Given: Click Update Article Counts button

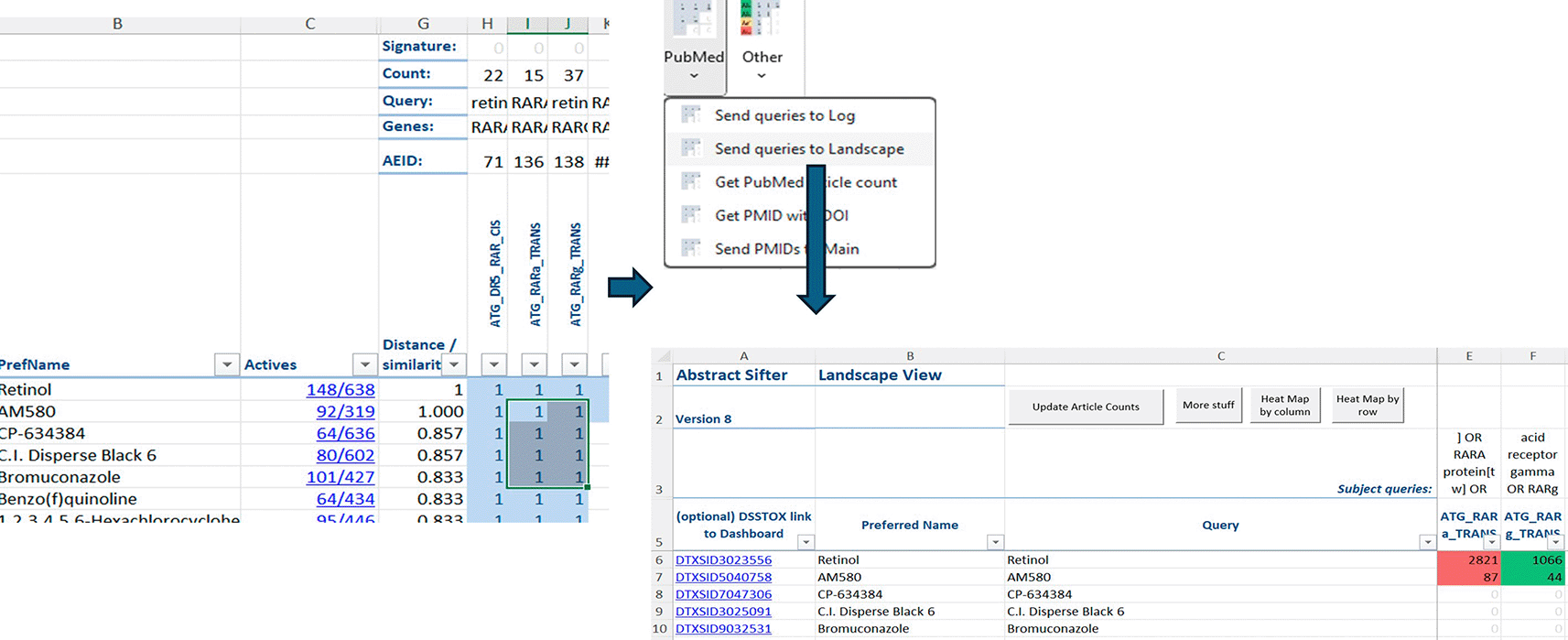Looking at the screenshot, I should (1086, 407).
